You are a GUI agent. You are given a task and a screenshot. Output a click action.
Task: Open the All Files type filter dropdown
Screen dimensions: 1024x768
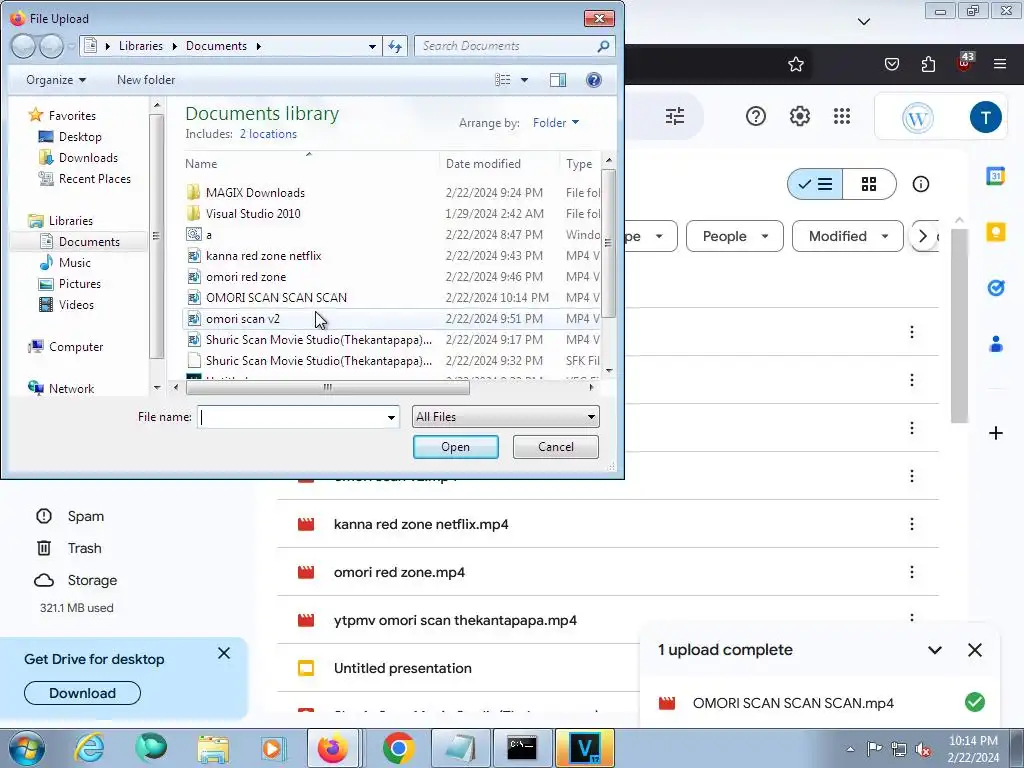click(x=505, y=417)
